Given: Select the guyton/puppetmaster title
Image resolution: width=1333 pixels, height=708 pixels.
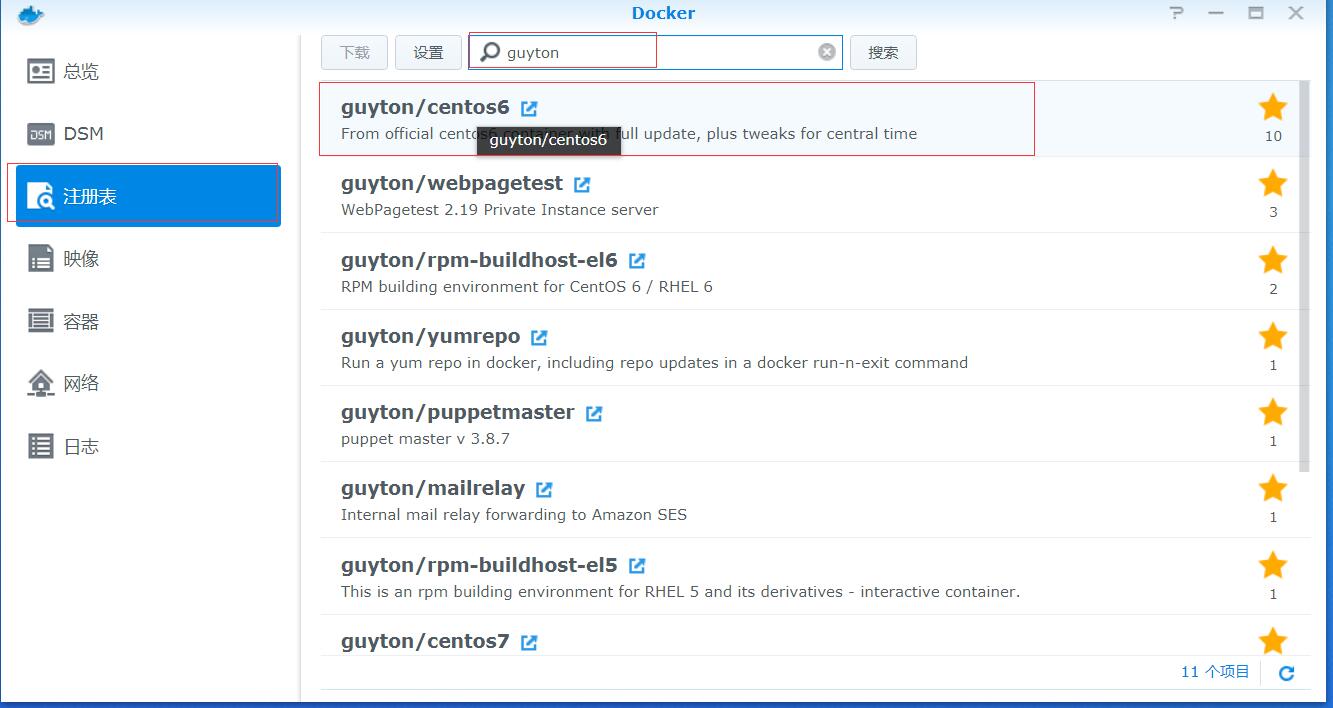Looking at the screenshot, I should pyautogui.click(x=458, y=412).
